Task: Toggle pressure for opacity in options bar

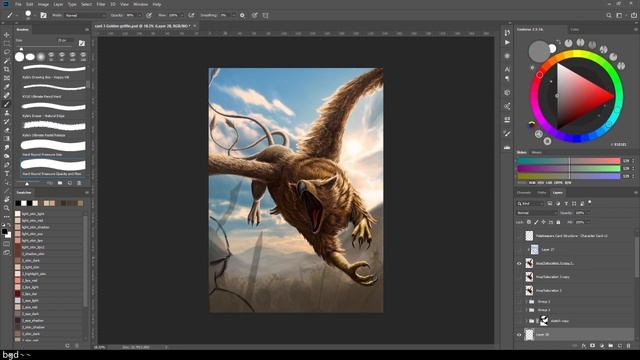Action: point(149,15)
